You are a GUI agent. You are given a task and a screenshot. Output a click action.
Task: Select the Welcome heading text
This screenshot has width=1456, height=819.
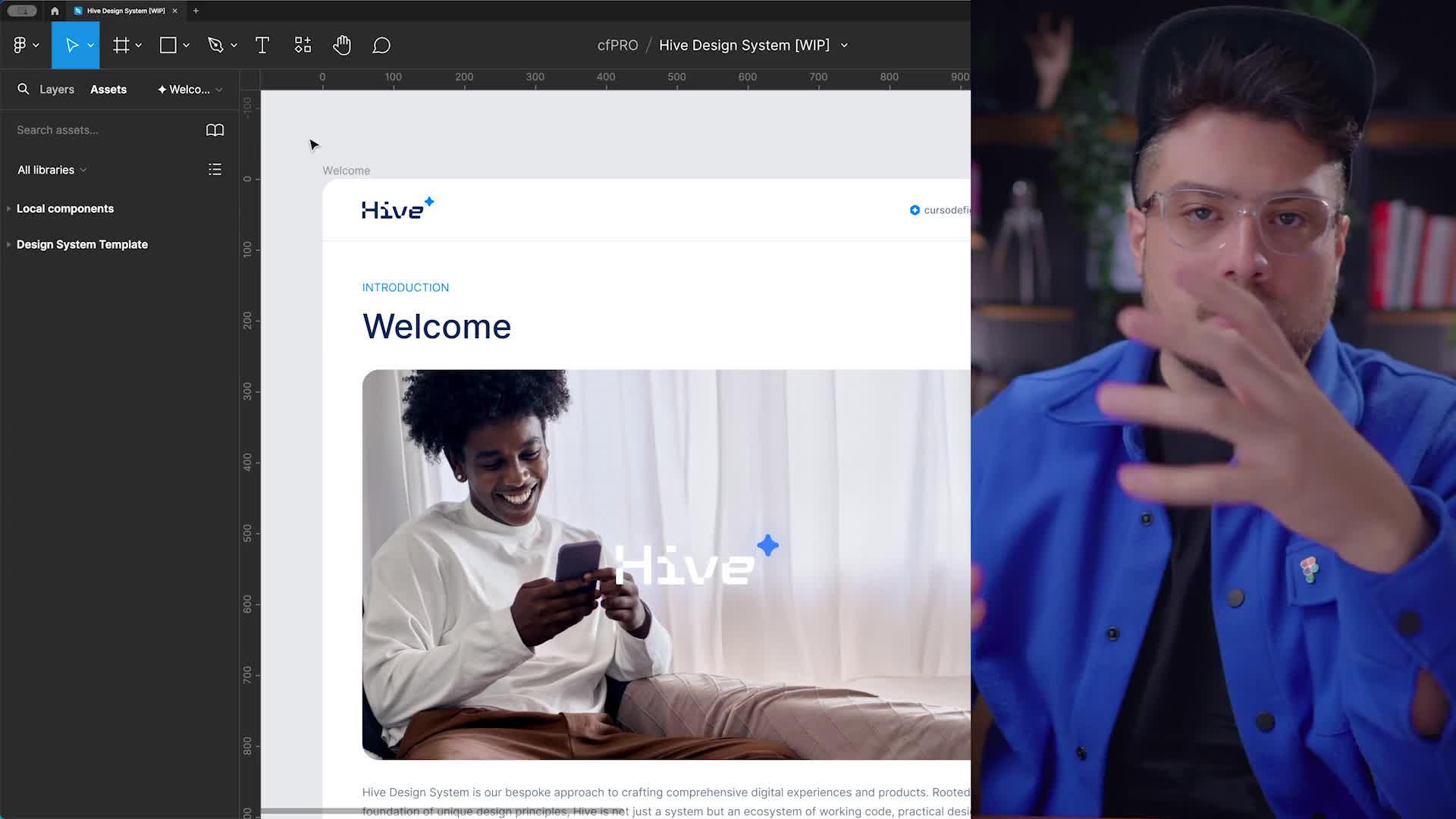437,327
